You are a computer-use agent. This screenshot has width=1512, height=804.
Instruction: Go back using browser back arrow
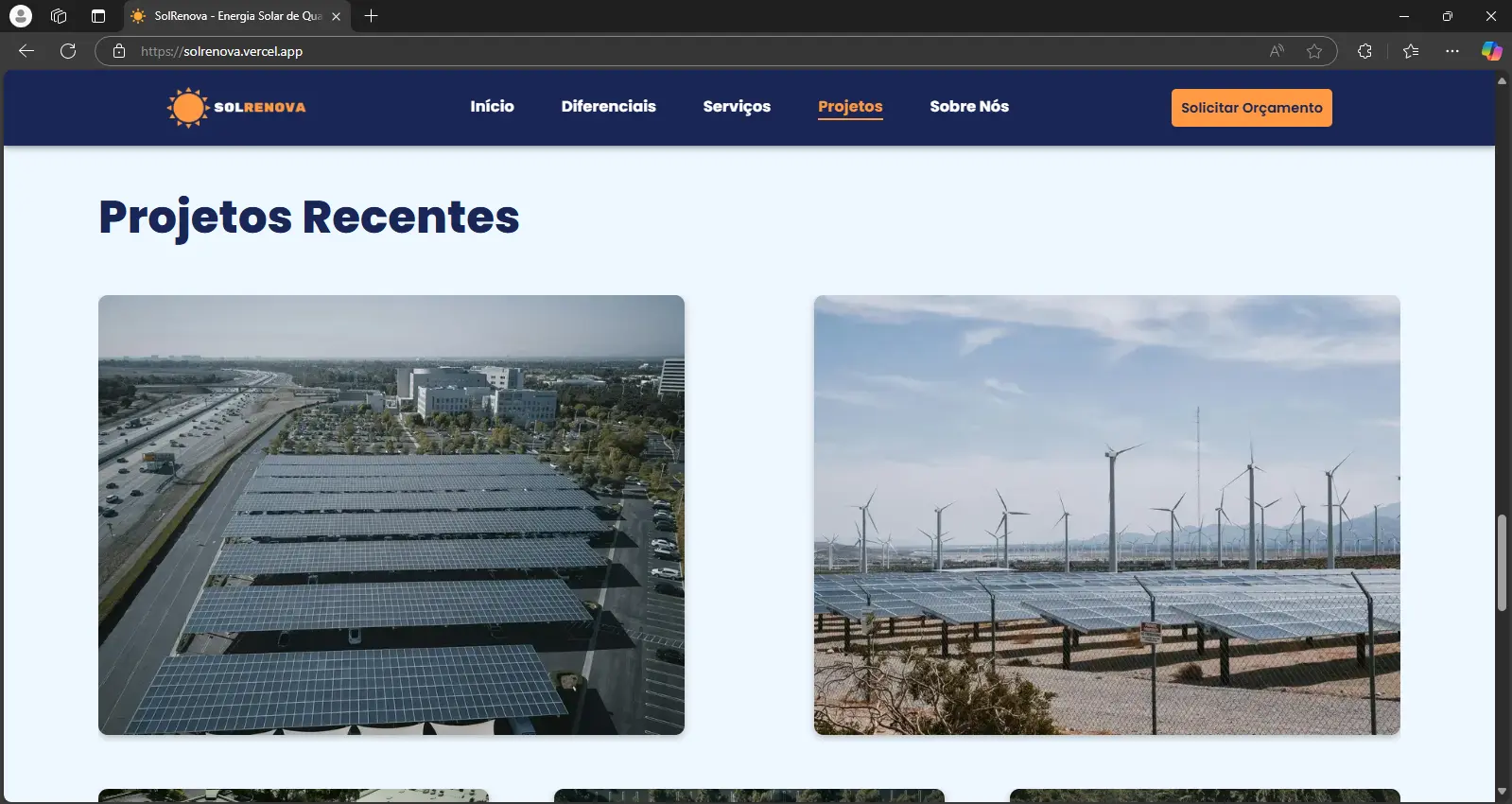(26, 51)
